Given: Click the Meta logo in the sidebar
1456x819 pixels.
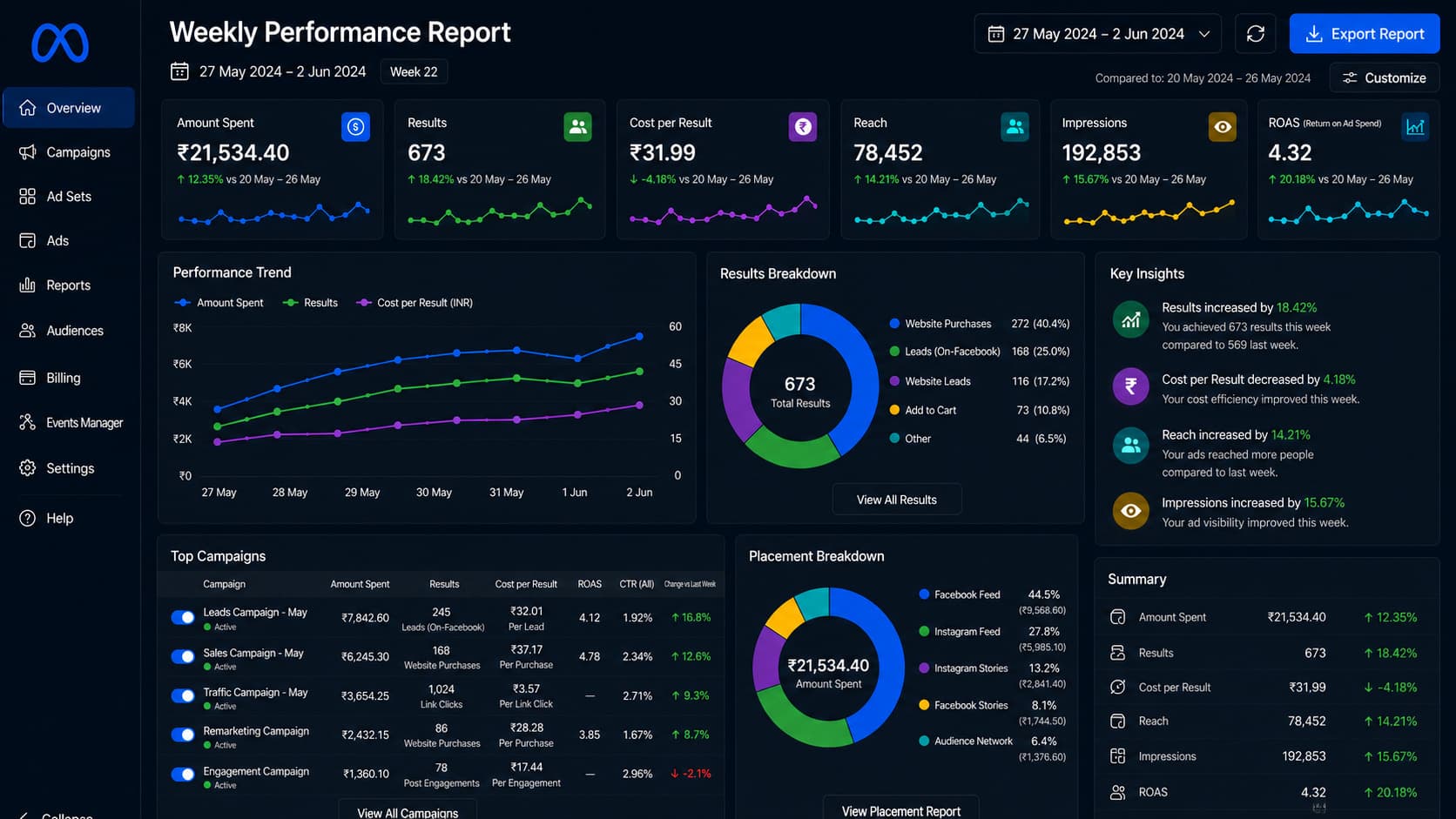Looking at the screenshot, I should pos(60,43).
